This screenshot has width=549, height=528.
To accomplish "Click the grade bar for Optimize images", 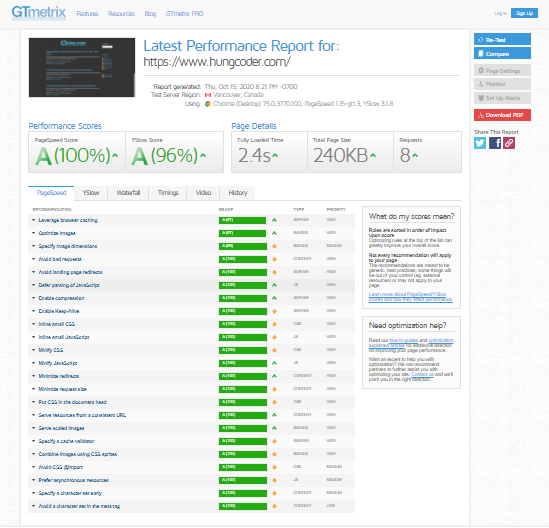I will [242, 233].
